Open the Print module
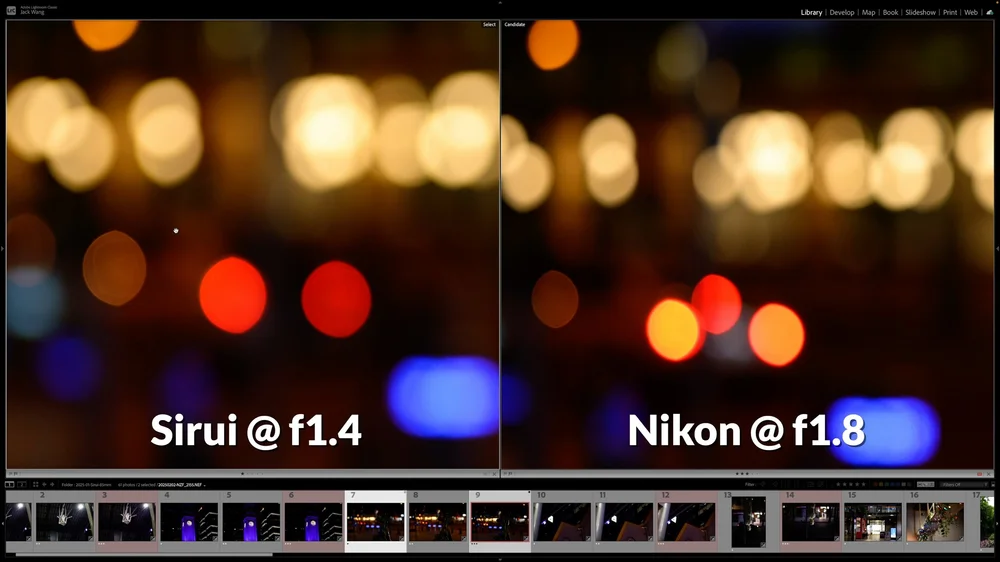 (950, 12)
